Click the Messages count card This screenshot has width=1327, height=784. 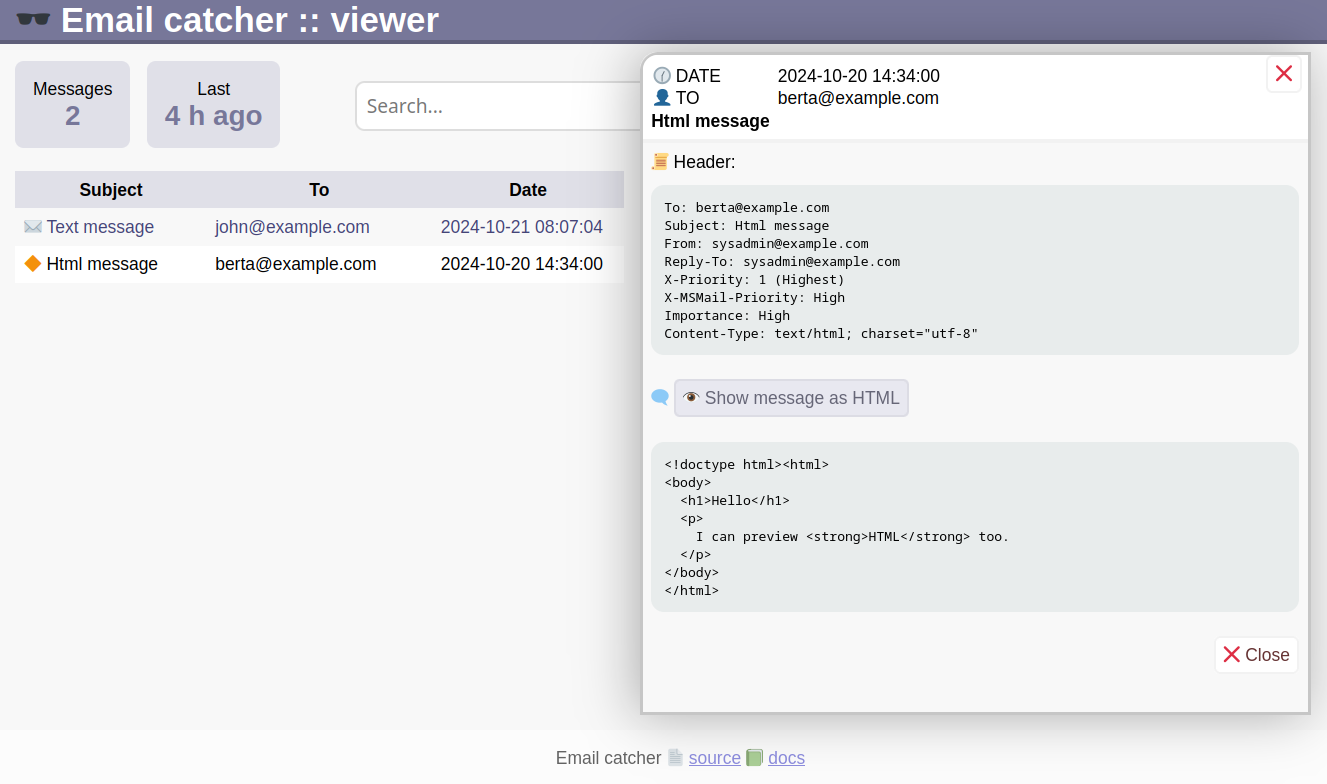pos(73,104)
